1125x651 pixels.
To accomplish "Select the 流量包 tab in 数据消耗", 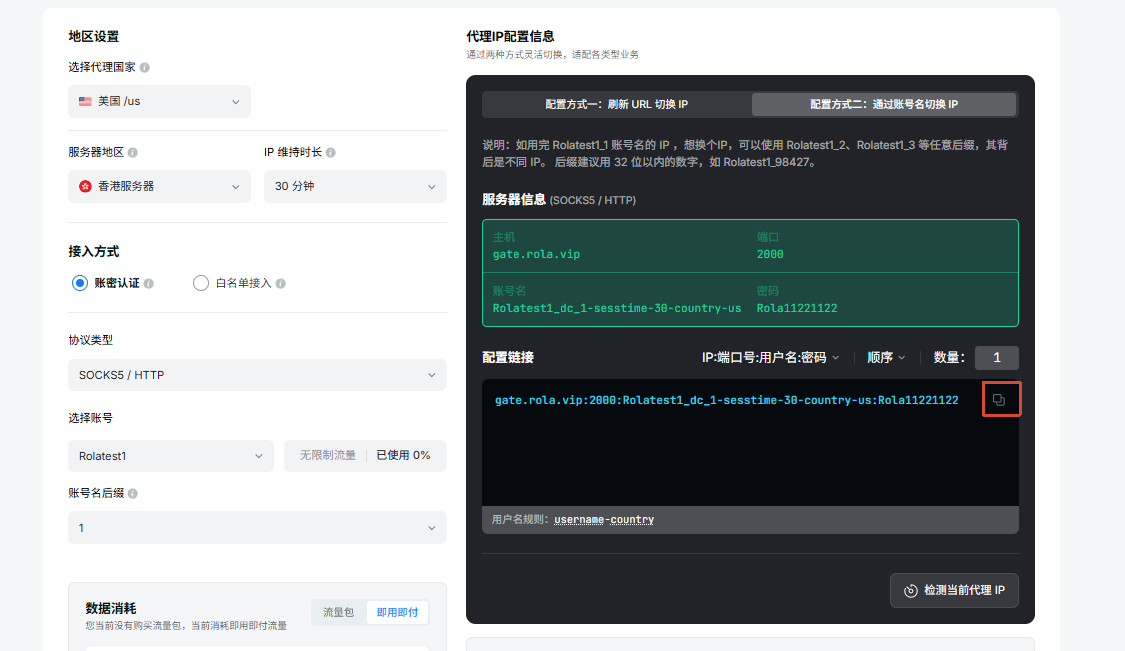I will tap(339, 612).
